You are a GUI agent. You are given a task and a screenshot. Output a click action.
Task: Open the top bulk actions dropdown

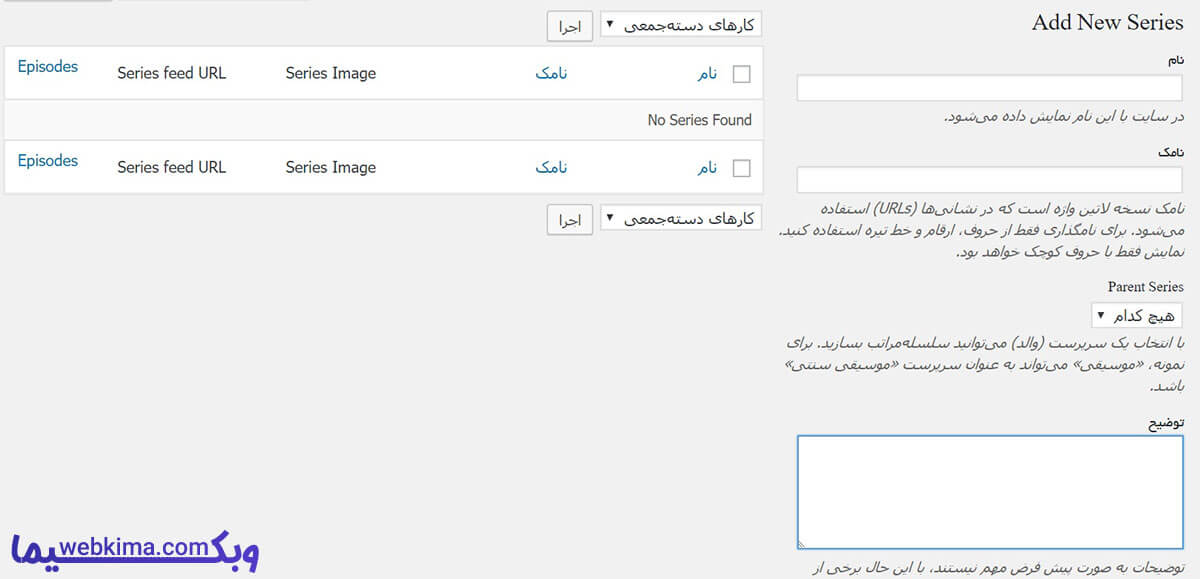[680, 26]
